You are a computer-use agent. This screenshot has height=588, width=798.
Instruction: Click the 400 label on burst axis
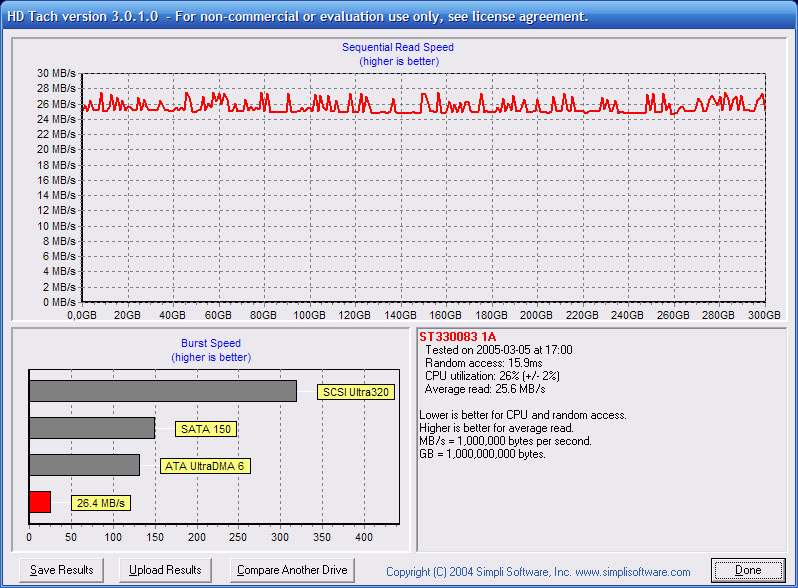(364, 537)
